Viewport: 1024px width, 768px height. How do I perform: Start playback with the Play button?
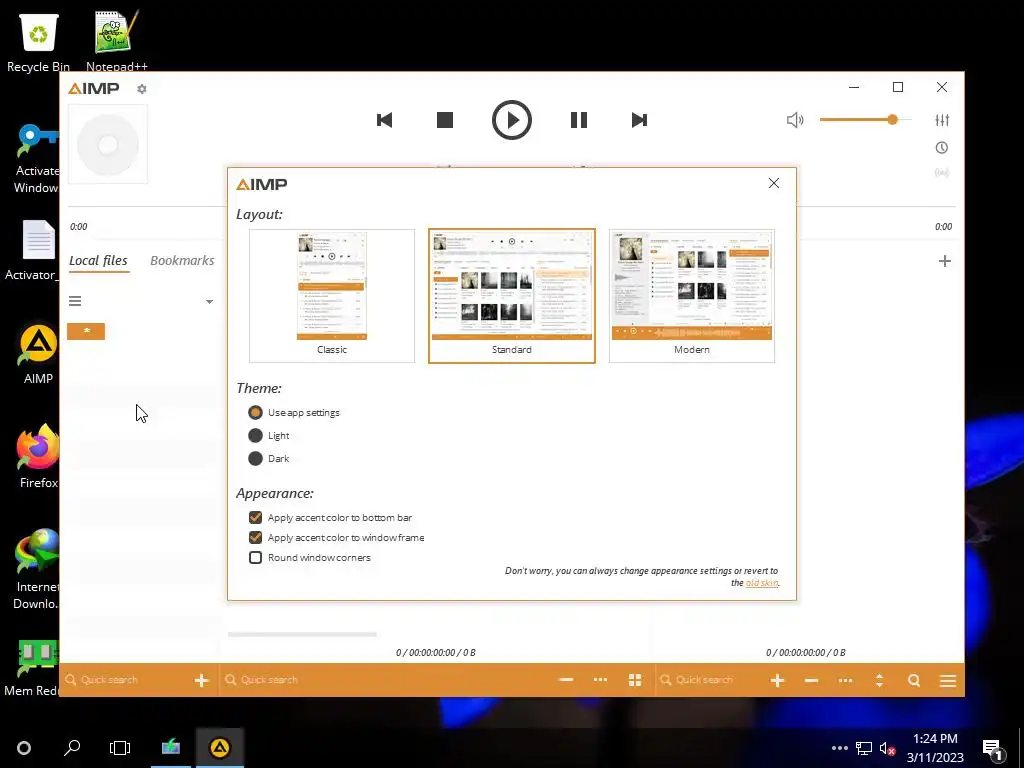512,120
